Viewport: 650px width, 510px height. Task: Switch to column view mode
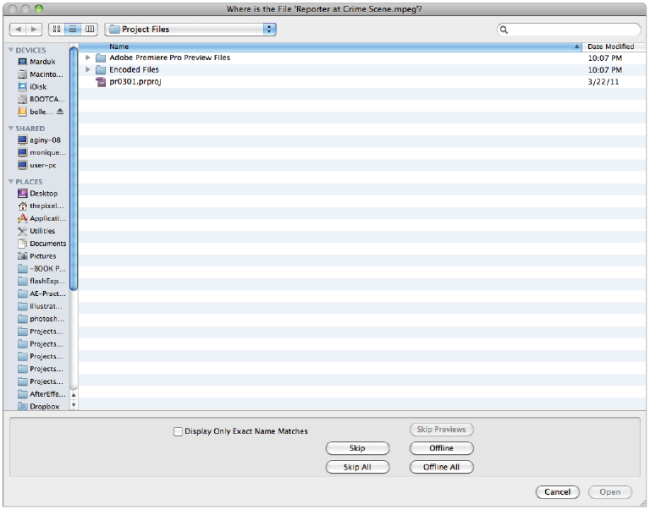89,30
